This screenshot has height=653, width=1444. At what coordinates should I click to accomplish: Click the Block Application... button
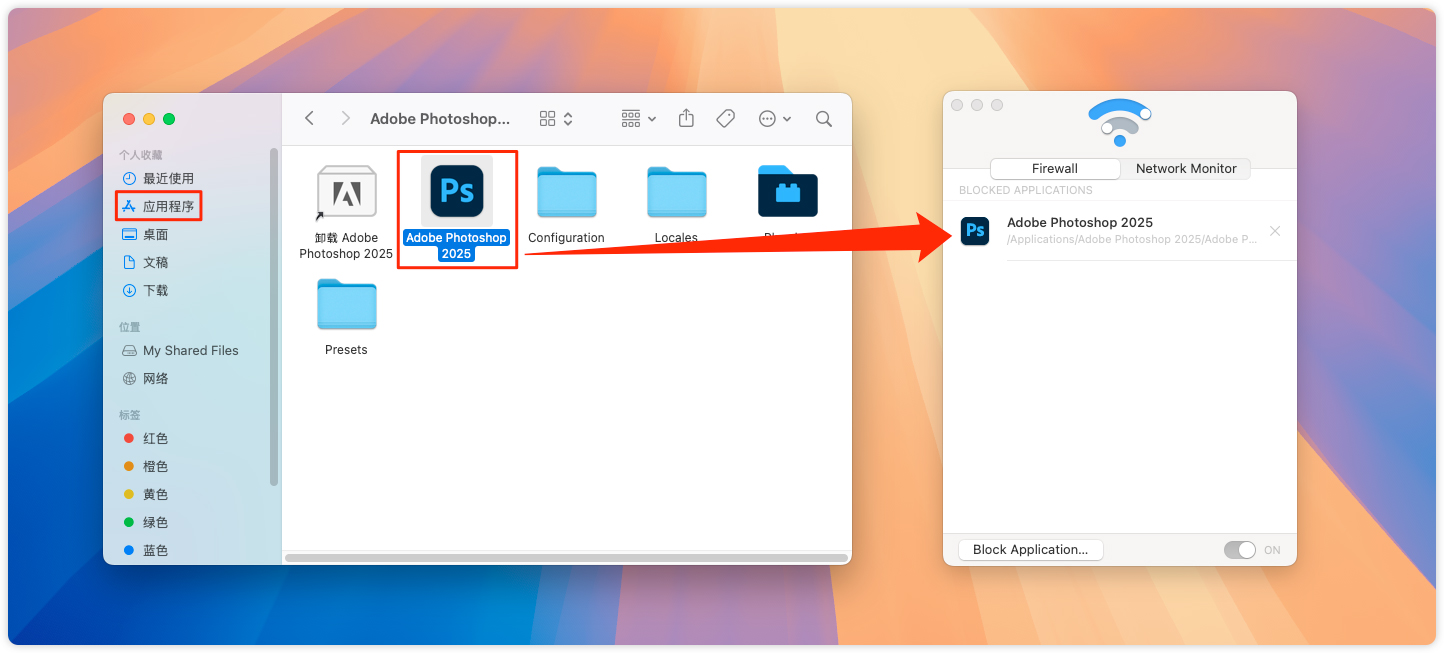[1030, 549]
